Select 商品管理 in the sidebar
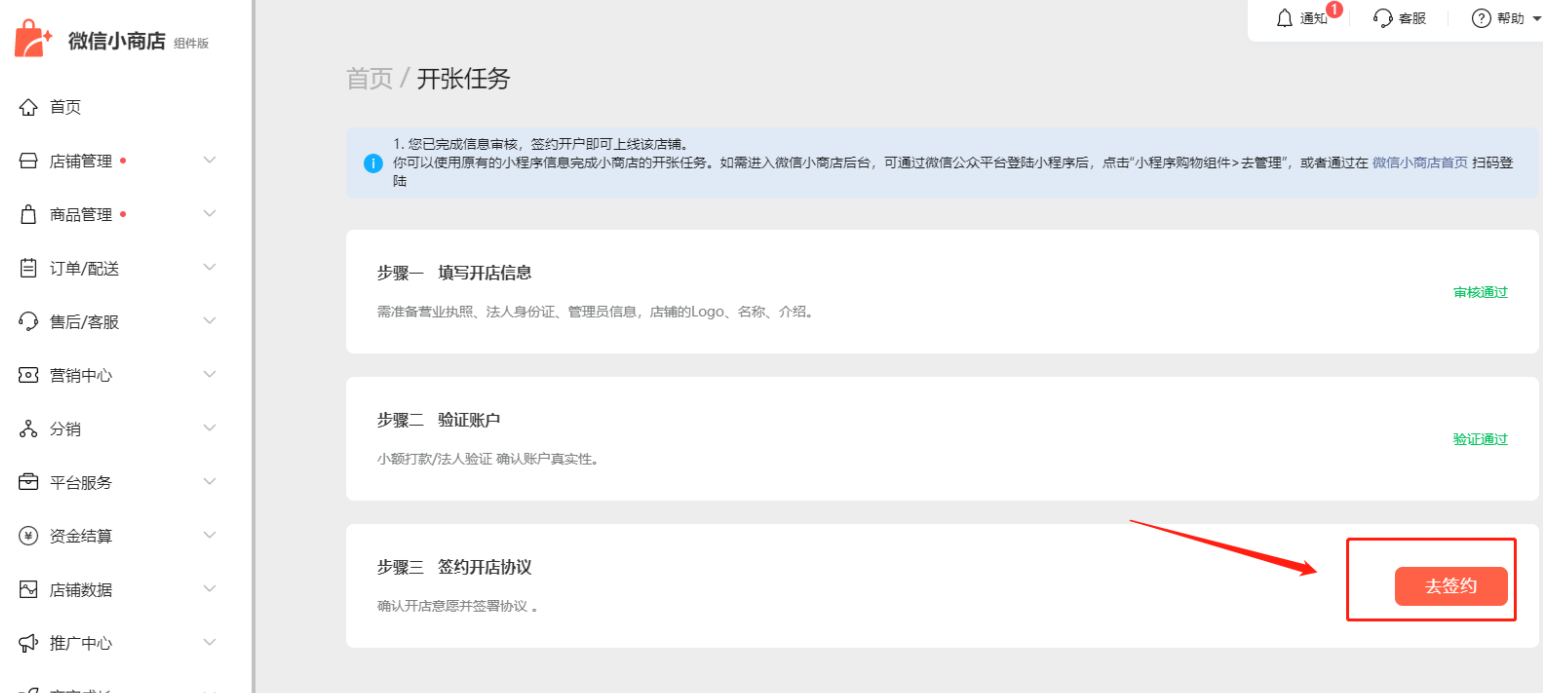This screenshot has height=693, width=1543. coord(81,214)
